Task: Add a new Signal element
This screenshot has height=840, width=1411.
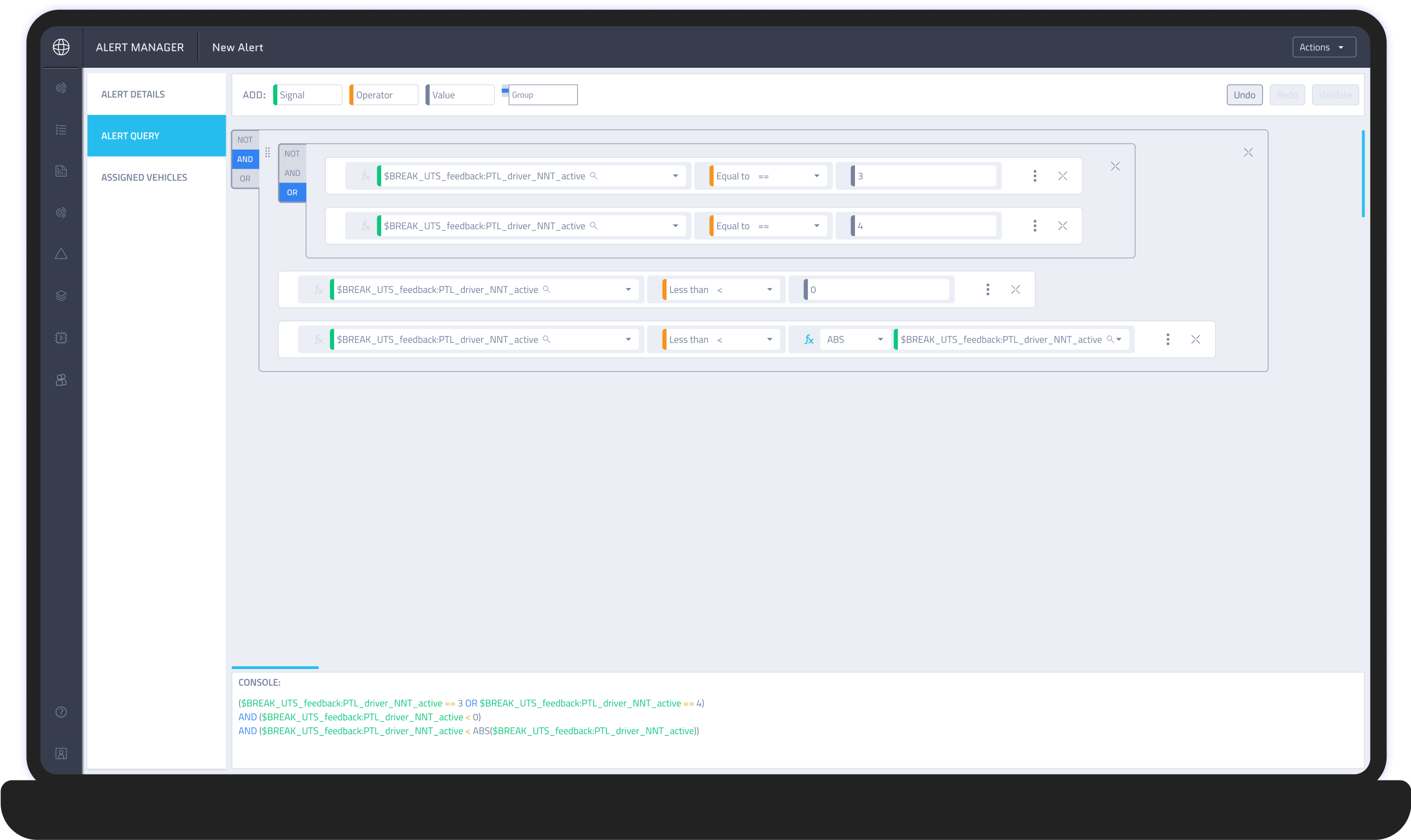Action: coord(307,95)
